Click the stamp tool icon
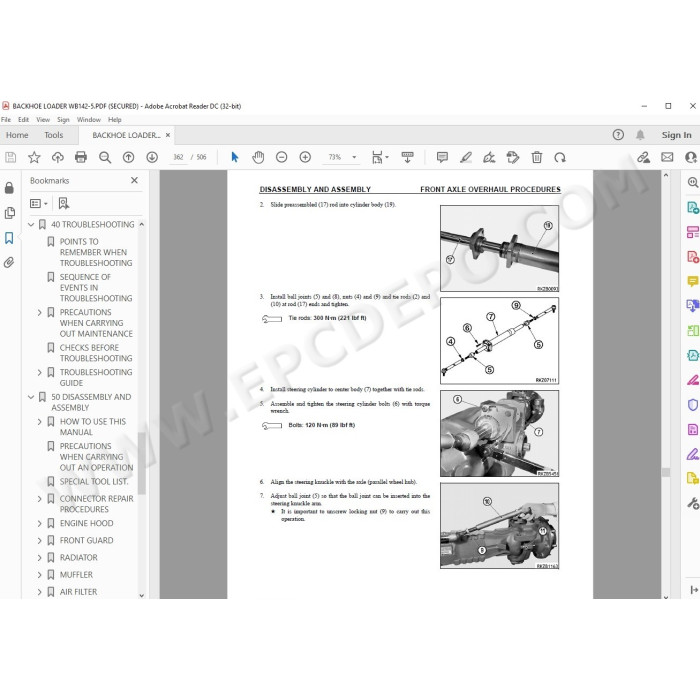The image size is (700, 700). tap(513, 157)
